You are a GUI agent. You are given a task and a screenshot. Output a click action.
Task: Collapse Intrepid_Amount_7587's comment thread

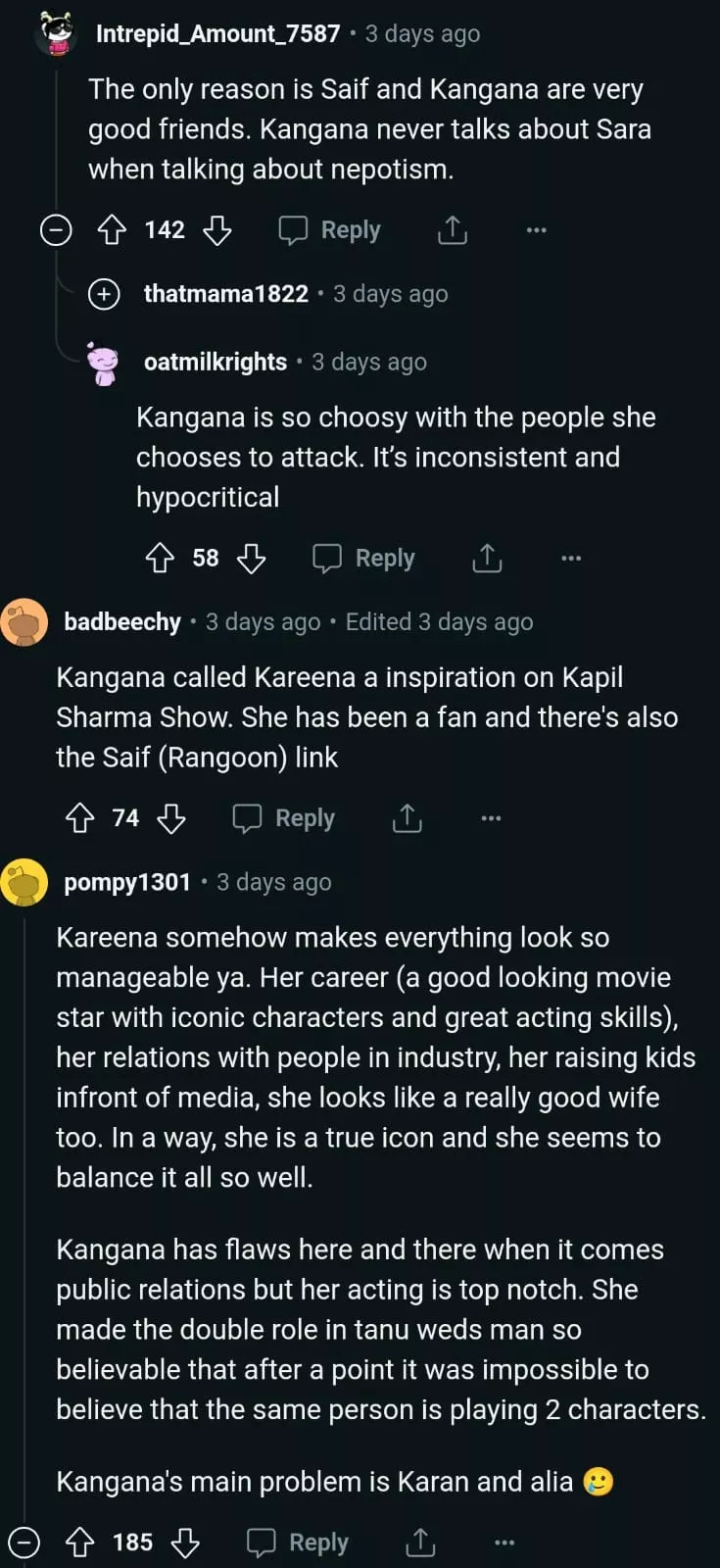(56, 230)
